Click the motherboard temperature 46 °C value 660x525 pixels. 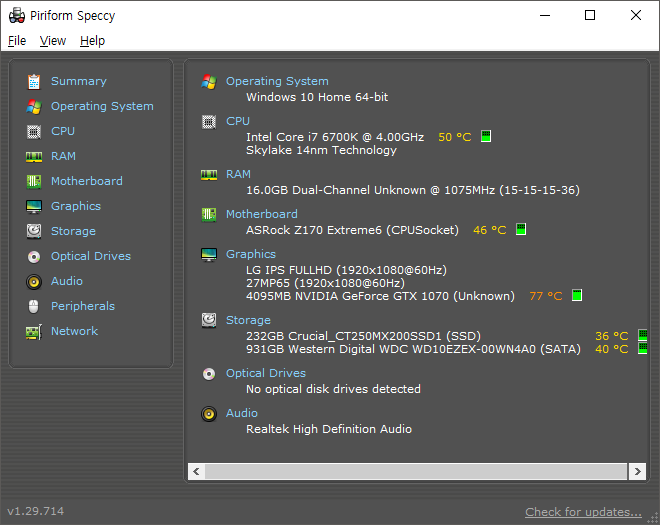pyautogui.click(x=490, y=230)
